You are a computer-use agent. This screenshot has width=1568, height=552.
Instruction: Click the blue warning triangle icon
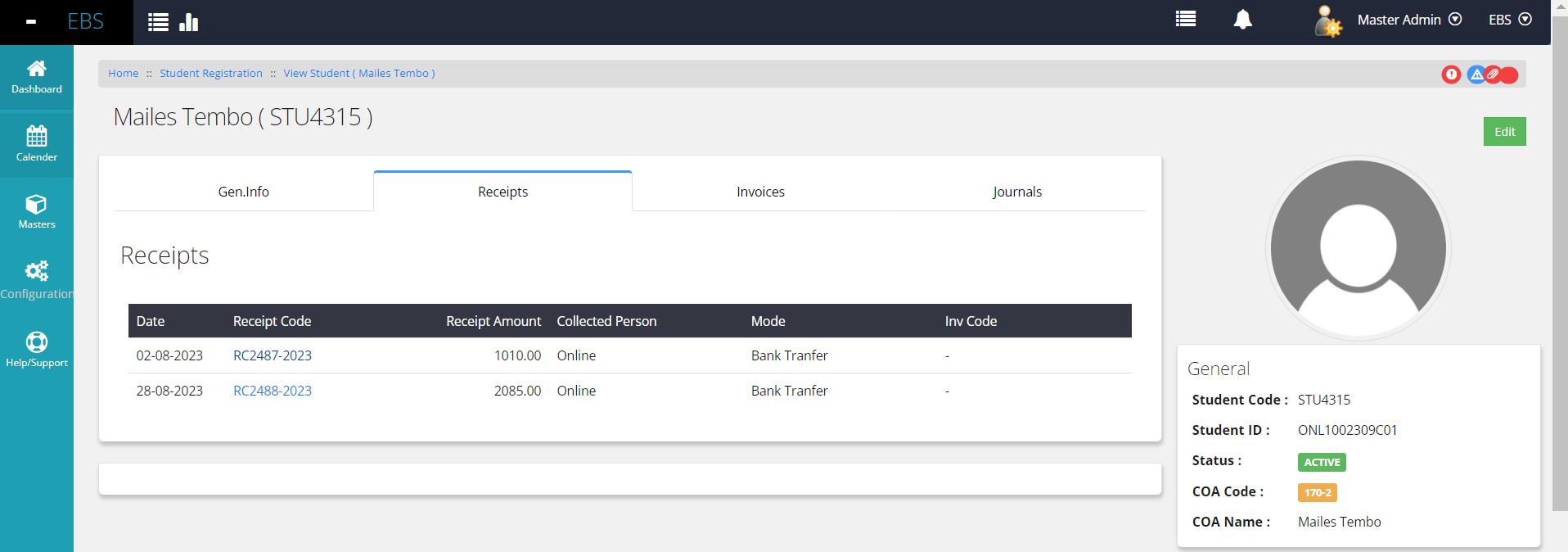(x=1476, y=75)
